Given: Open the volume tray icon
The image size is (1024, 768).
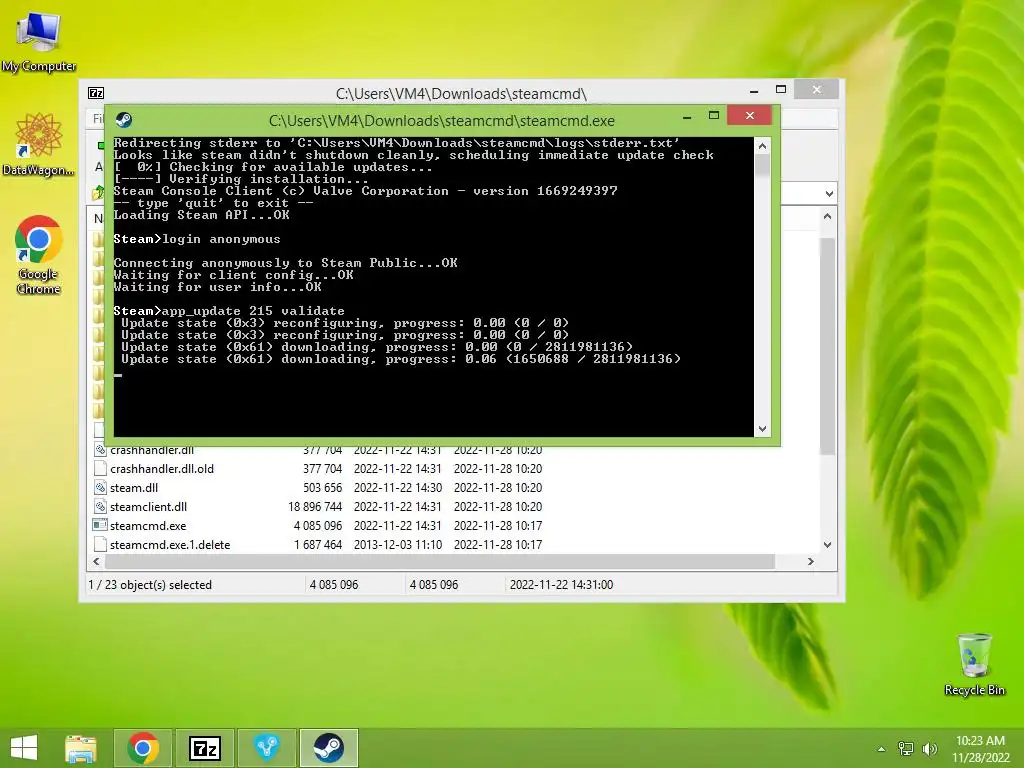Looking at the screenshot, I should (x=929, y=748).
